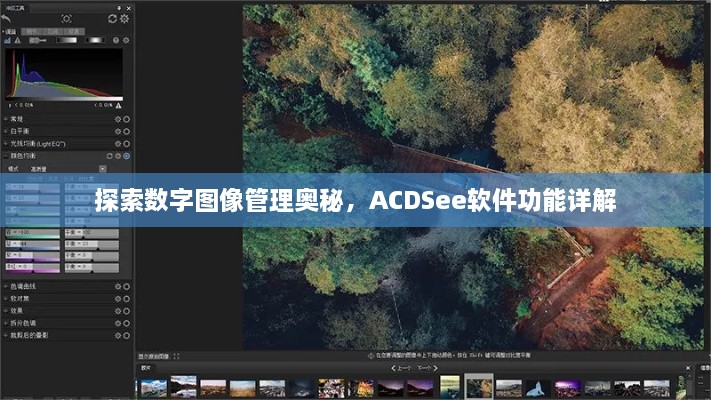The height and width of the screenshot is (400, 711).
Task: Open settings gear for 颜色均衡 group
Action: click(118, 156)
